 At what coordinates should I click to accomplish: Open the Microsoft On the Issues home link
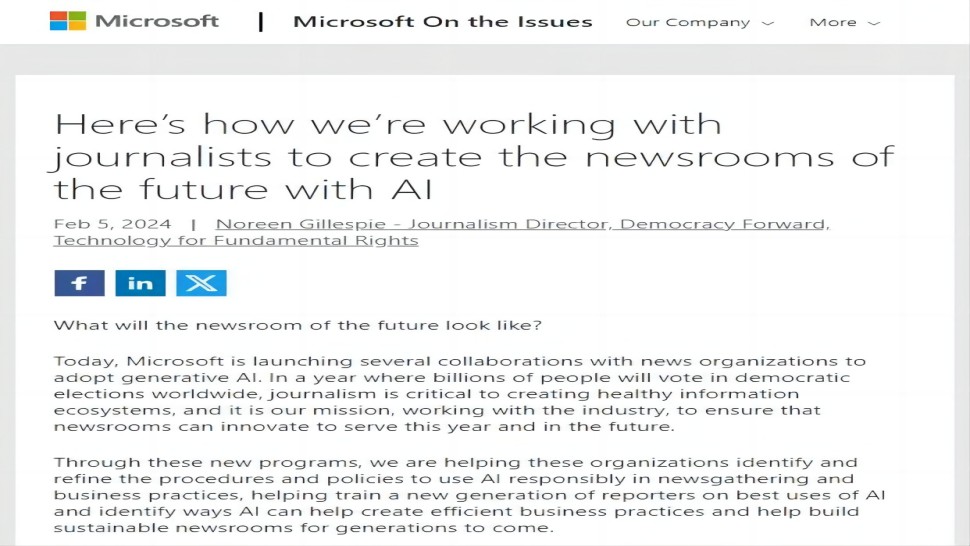pos(442,22)
